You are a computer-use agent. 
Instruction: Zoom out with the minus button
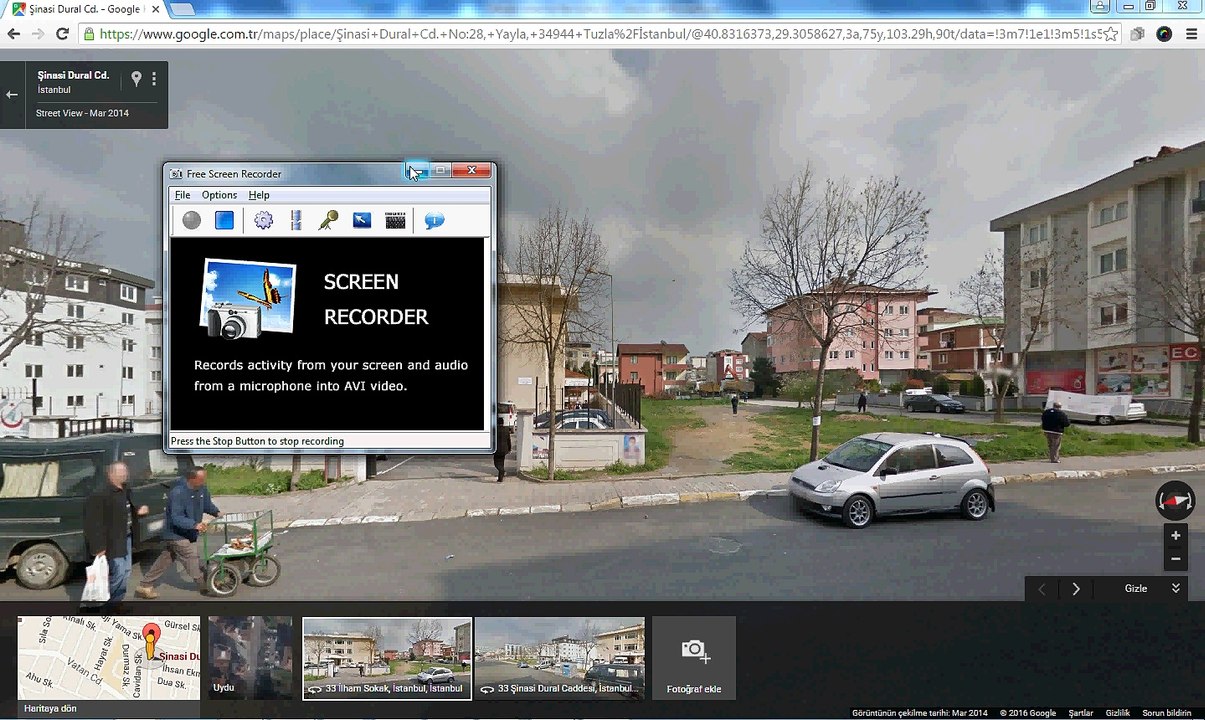[1176, 559]
